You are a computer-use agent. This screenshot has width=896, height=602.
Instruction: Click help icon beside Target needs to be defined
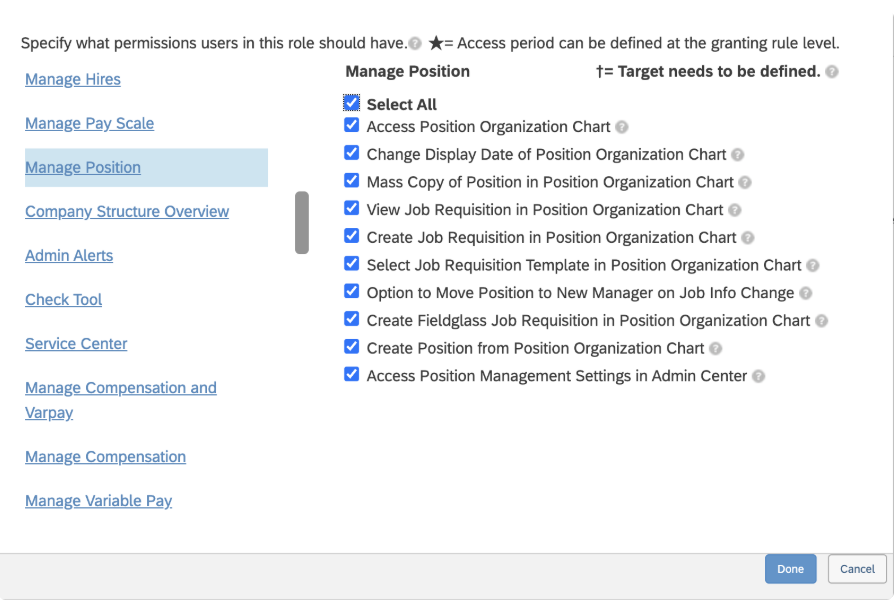[x=832, y=72]
